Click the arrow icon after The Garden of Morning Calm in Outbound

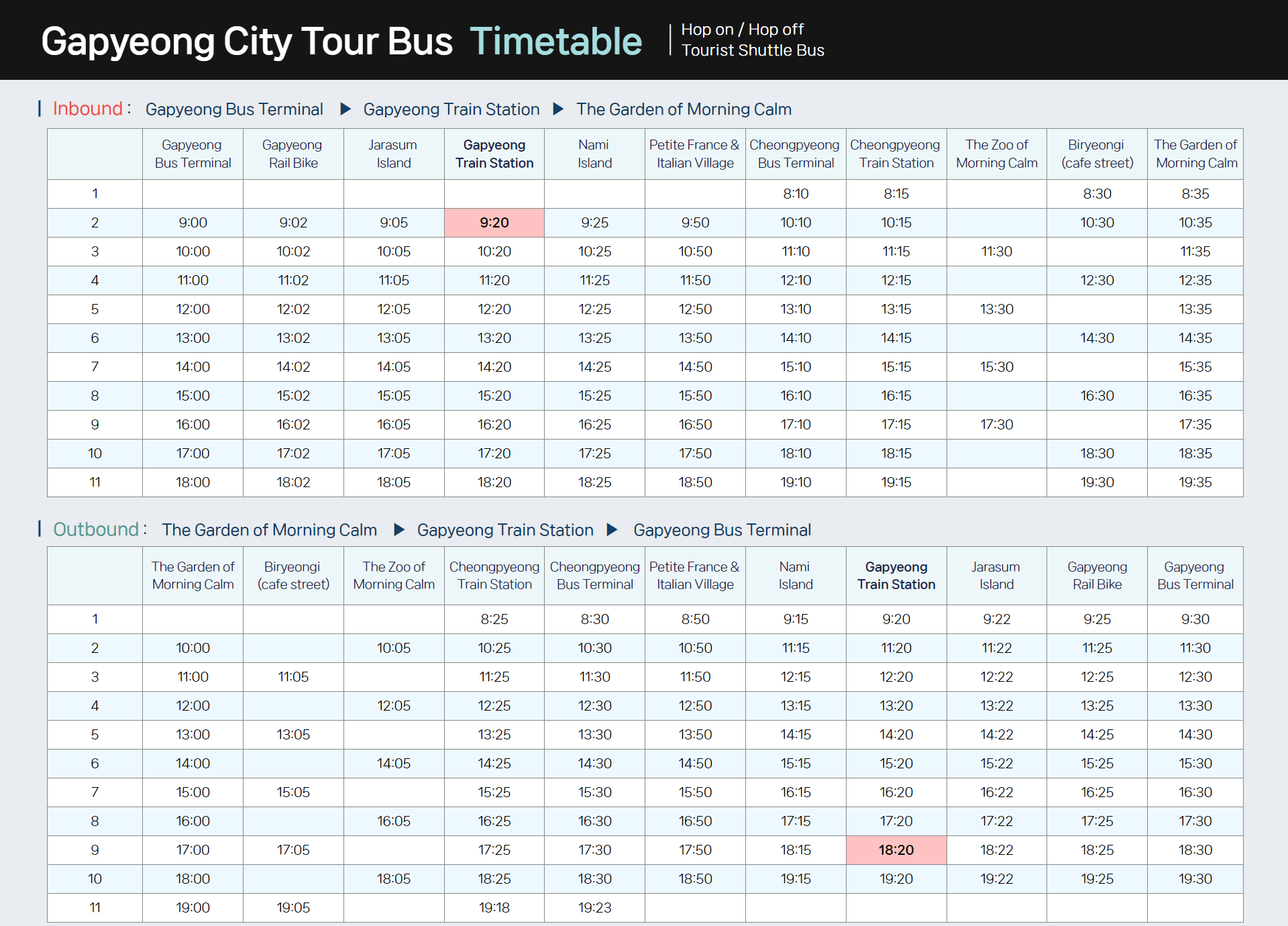(399, 529)
